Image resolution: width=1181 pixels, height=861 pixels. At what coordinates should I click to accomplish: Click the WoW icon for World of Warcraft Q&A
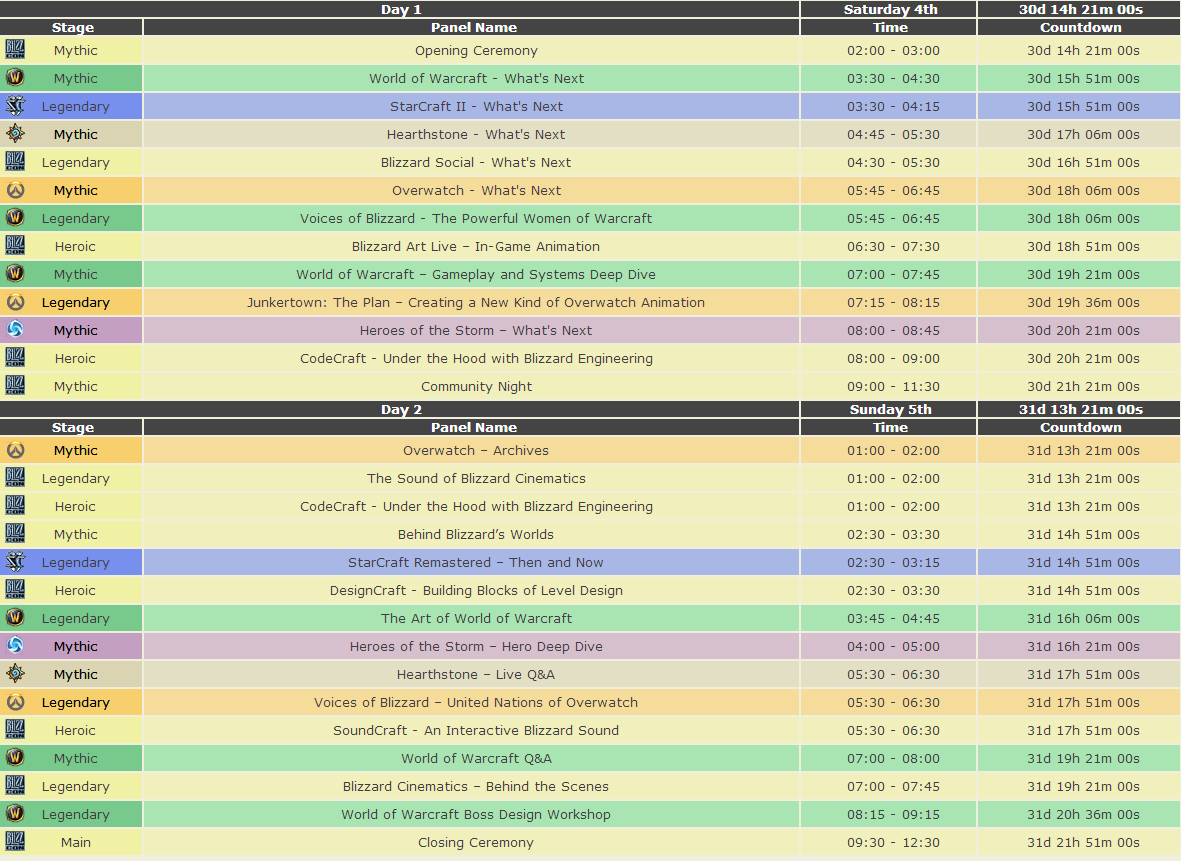15,758
